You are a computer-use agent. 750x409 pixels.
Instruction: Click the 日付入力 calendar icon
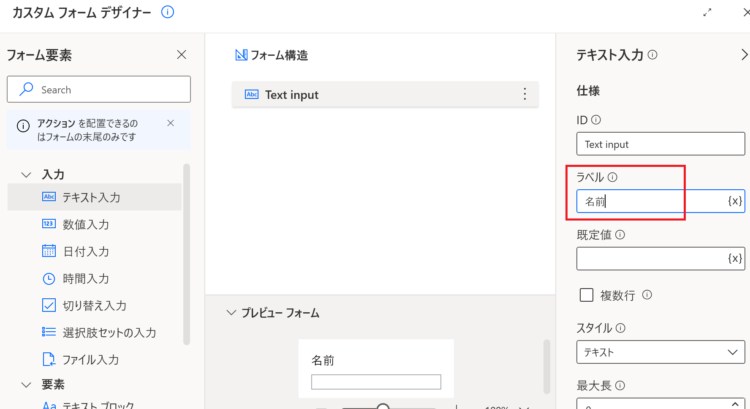coord(49,251)
